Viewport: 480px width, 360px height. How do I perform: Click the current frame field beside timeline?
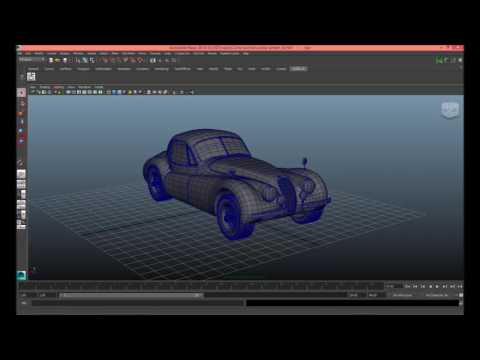click(x=393, y=286)
